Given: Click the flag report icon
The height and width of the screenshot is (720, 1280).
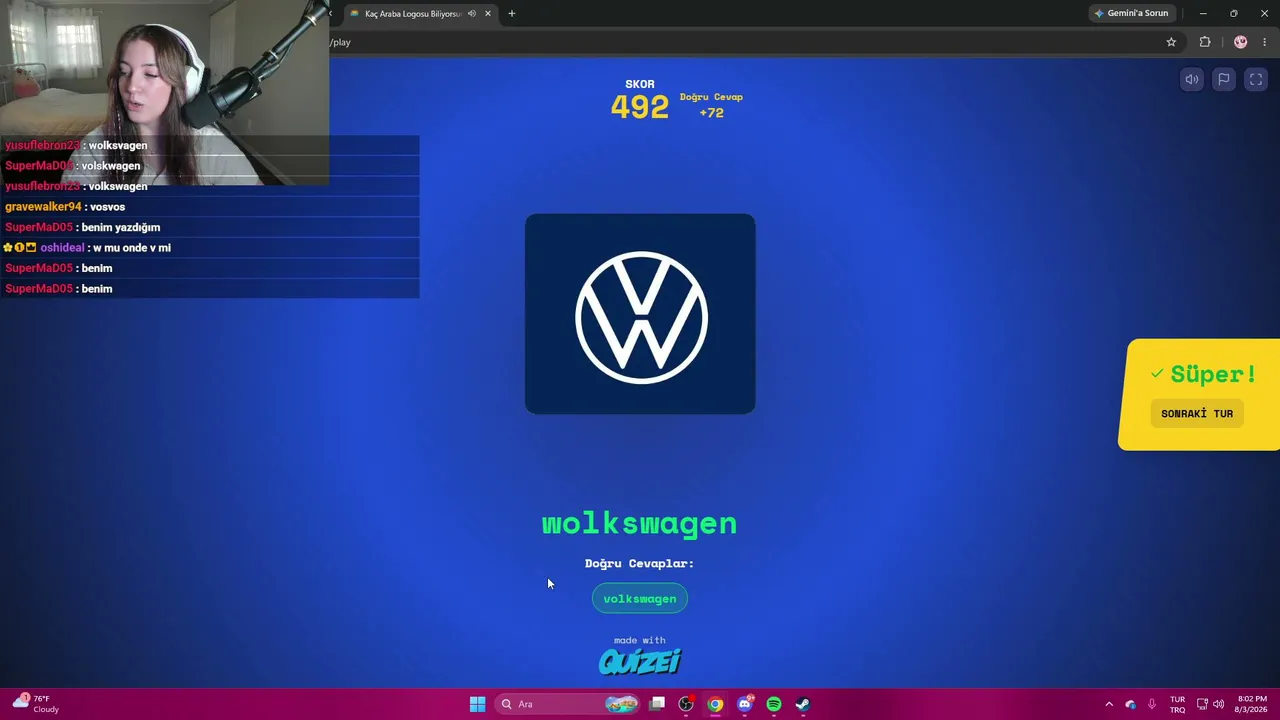Looking at the screenshot, I should click(1224, 80).
